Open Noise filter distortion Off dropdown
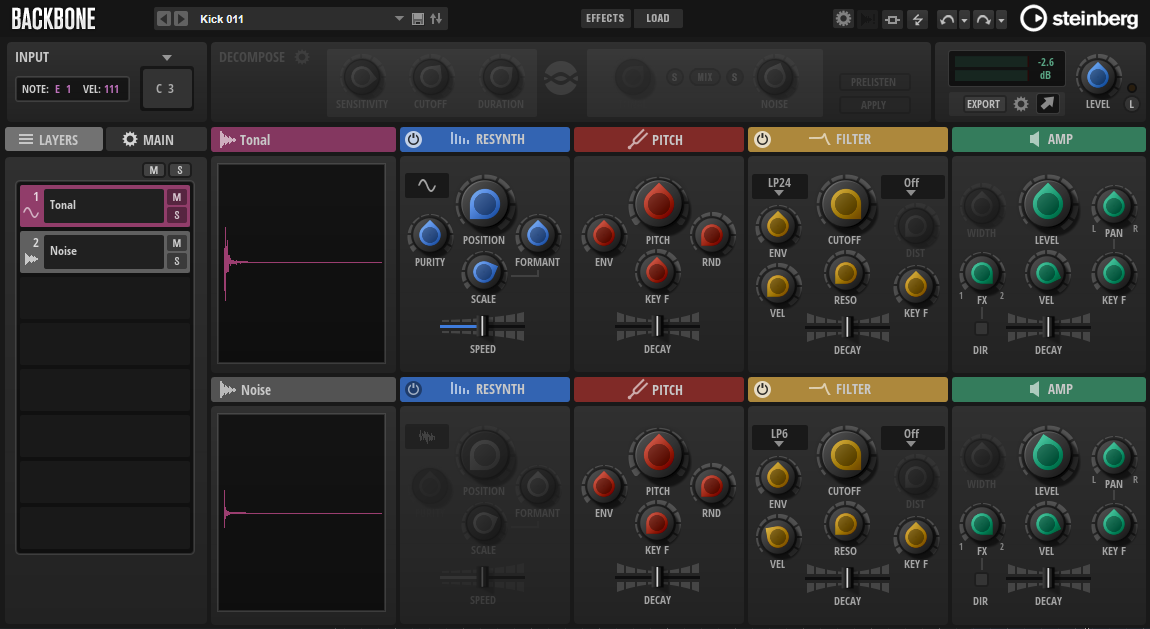 (x=912, y=437)
